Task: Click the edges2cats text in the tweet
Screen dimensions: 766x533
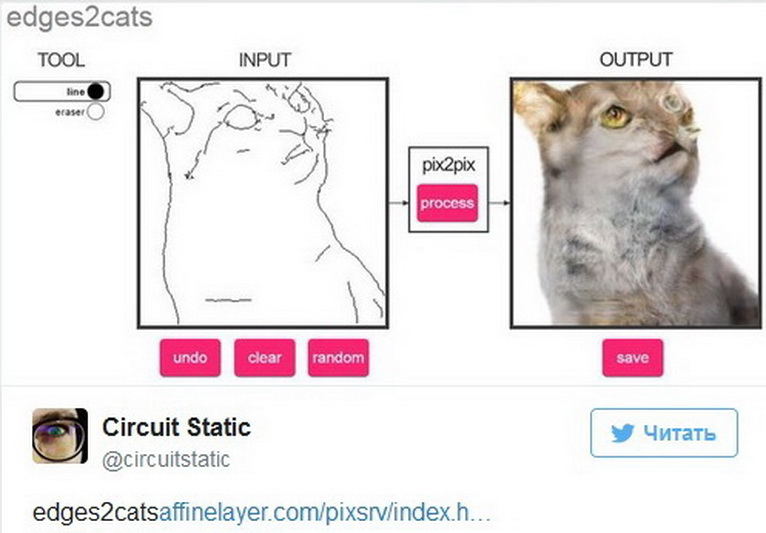Action: click(95, 514)
